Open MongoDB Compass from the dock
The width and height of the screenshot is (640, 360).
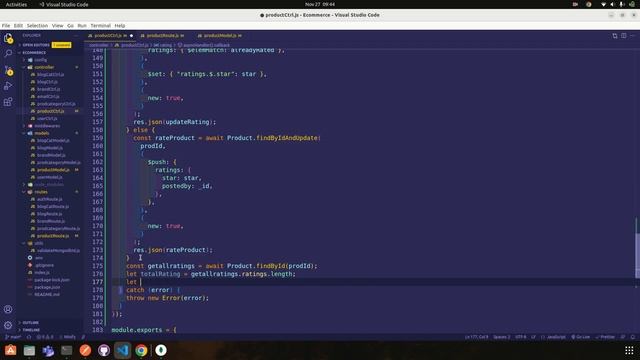coord(161,350)
